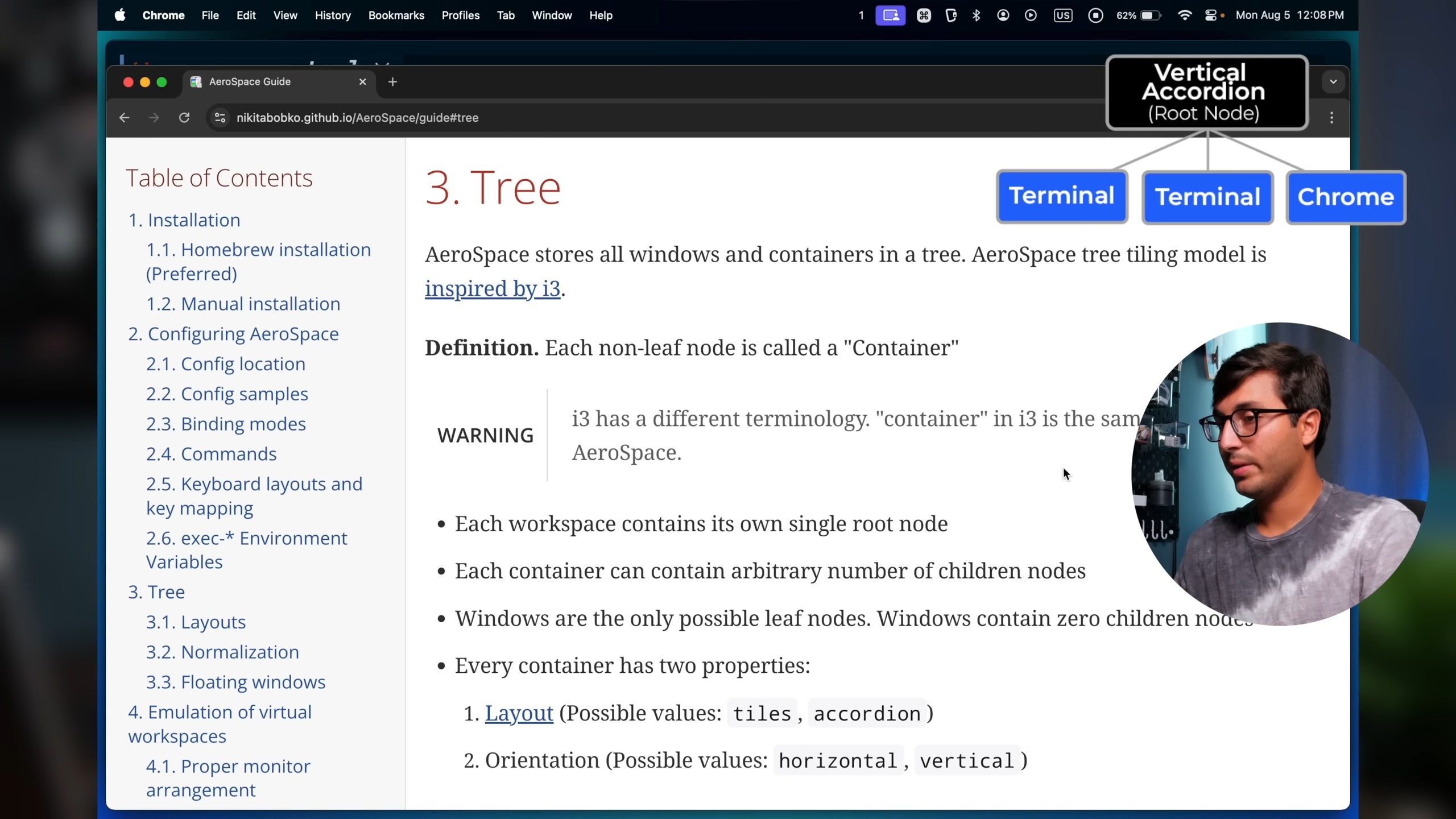
Task: Open the Wi-Fi status icon
Action: [1185, 15]
